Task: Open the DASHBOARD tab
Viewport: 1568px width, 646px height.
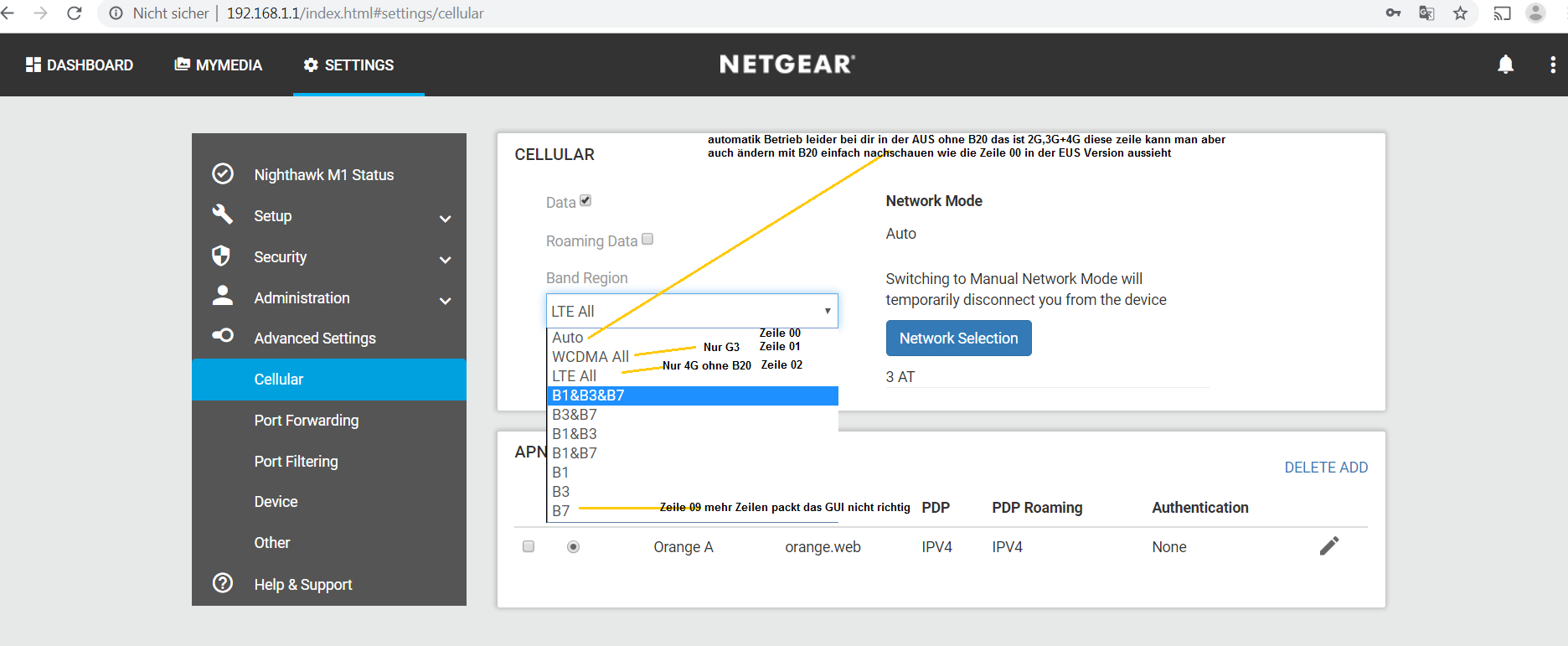Action: pyautogui.click(x=80, y=65)
